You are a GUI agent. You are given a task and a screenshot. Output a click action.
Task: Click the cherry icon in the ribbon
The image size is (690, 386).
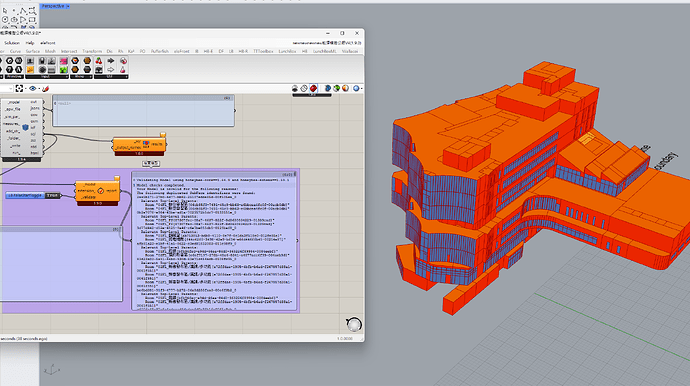(99, 61)
